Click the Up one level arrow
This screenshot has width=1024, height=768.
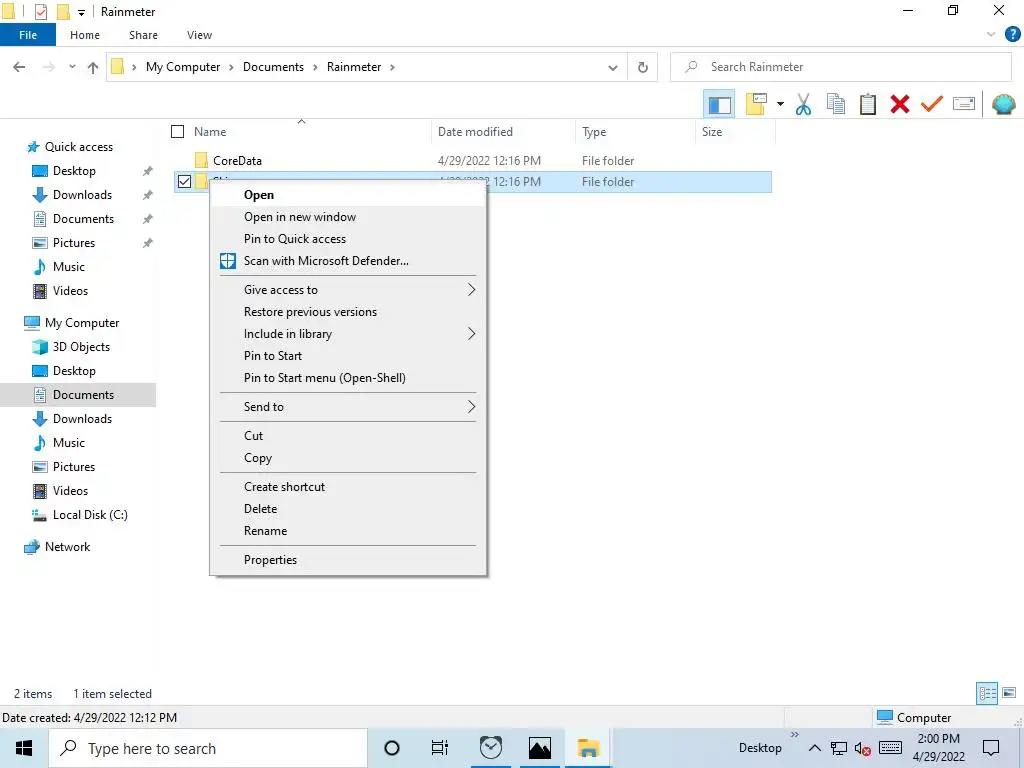coord(93,67)
